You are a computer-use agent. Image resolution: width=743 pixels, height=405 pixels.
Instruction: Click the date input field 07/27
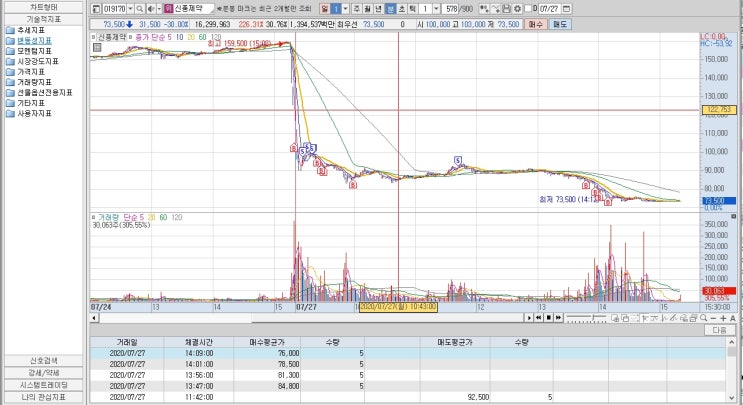(x=549, y=9)
